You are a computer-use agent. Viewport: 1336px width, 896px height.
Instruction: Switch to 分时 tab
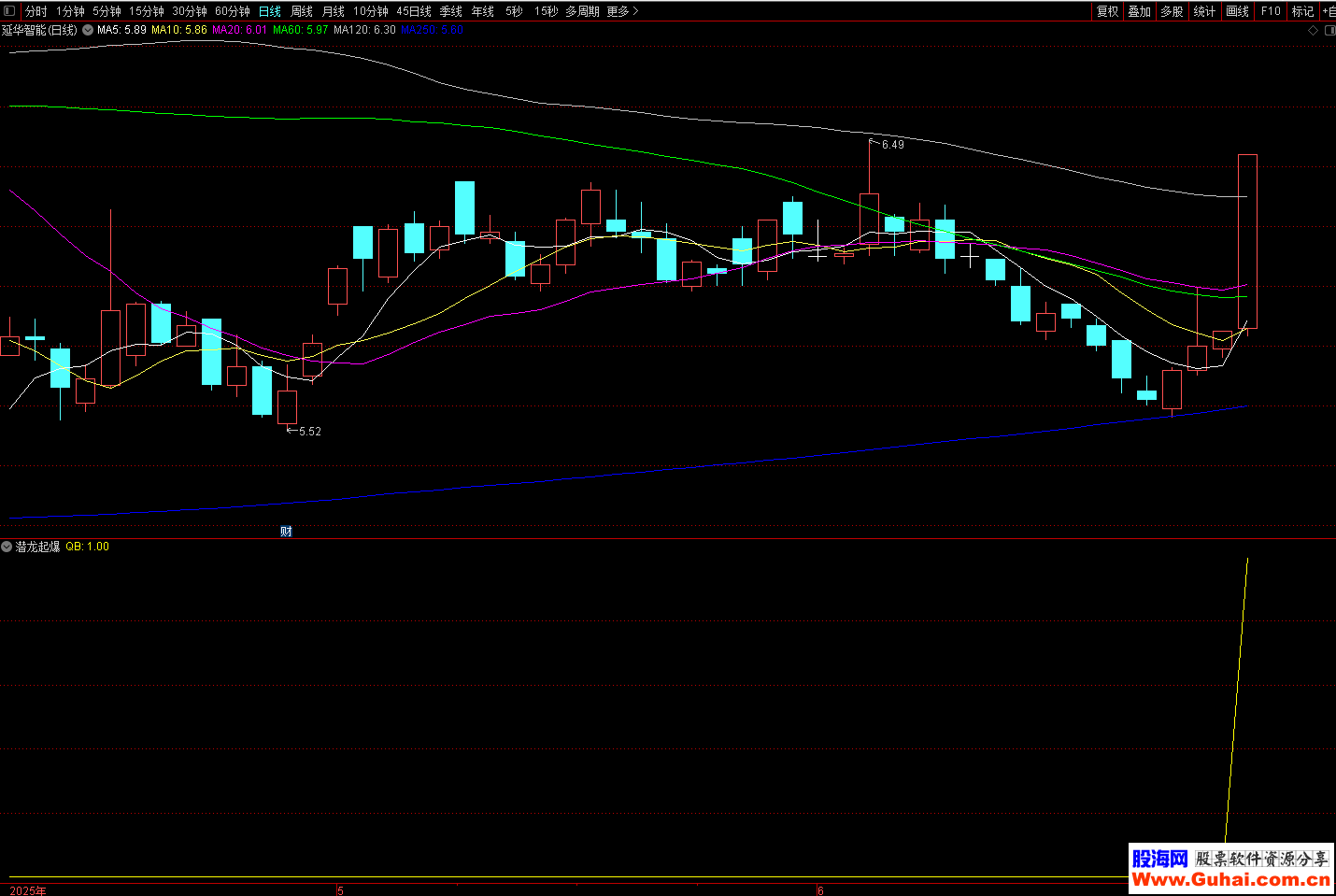(x=36, y=11)
